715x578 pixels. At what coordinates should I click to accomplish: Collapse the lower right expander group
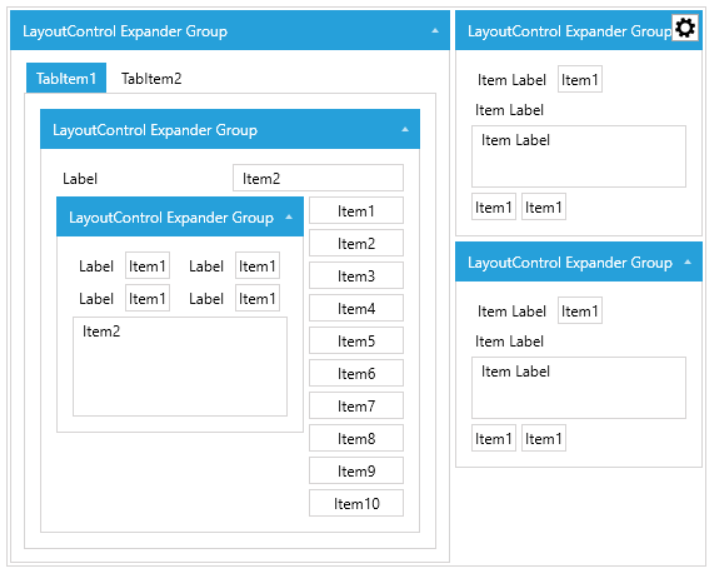pos(687,262)
